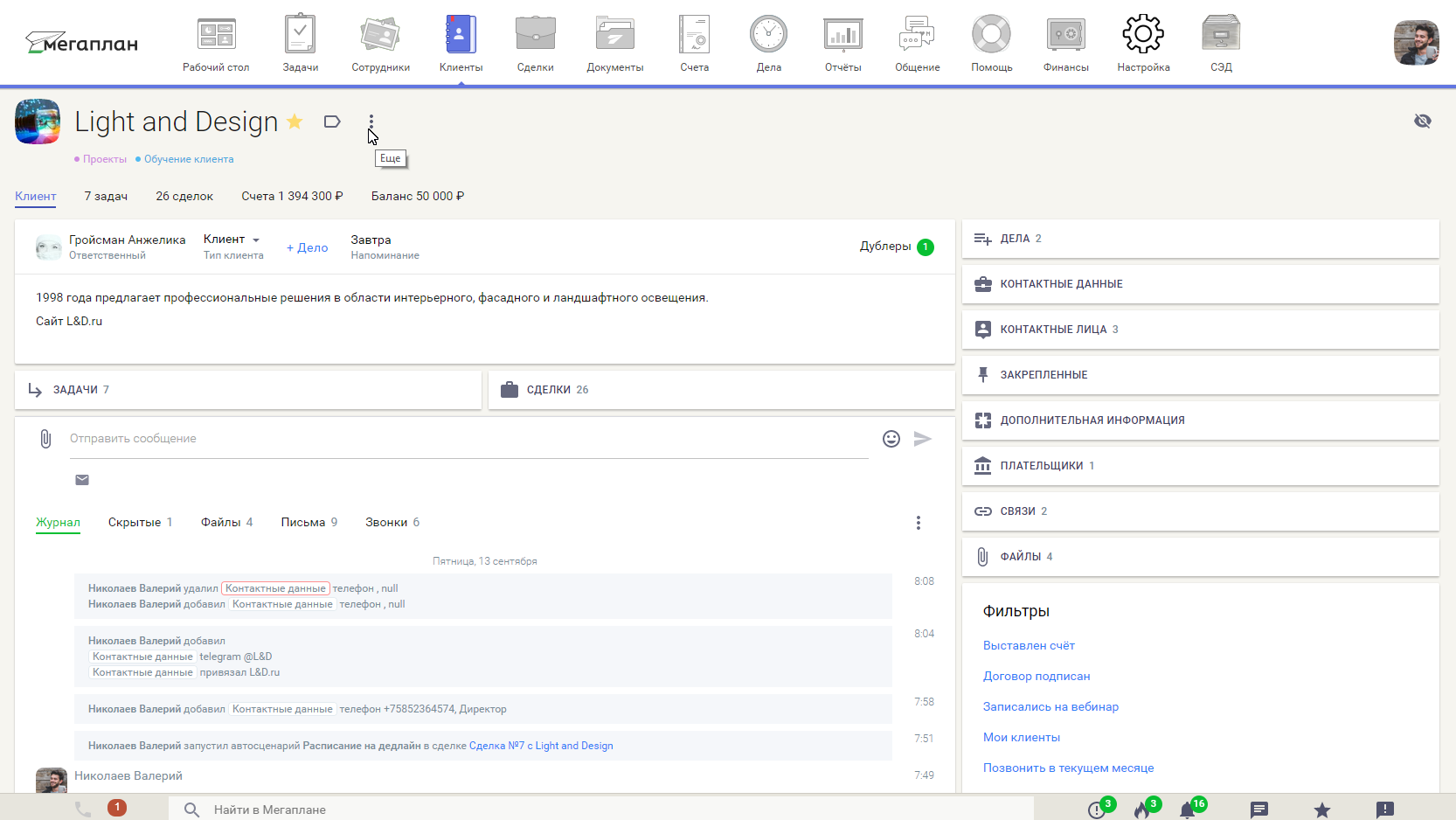Apply the Договор подписан filter
The image size is (1456, 820).
coord(1037,677)
